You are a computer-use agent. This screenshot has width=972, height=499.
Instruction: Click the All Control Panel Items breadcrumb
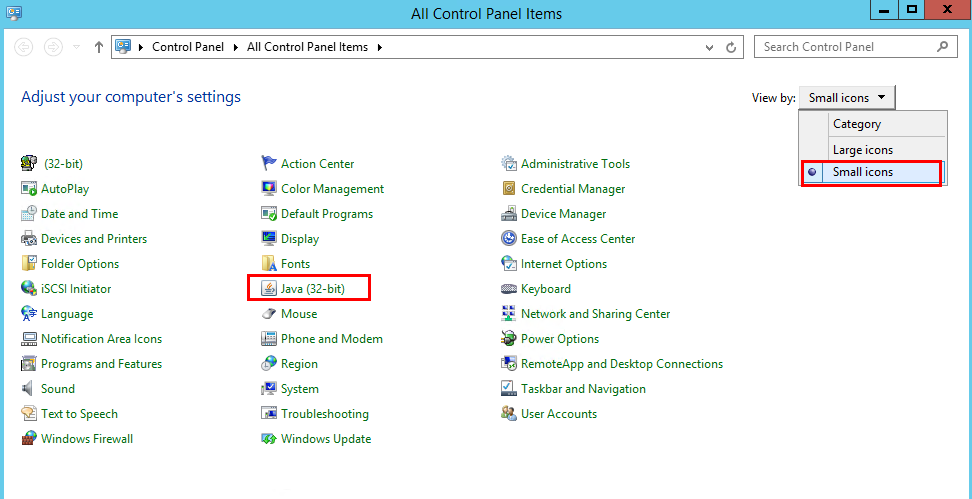tap(307, 47)
